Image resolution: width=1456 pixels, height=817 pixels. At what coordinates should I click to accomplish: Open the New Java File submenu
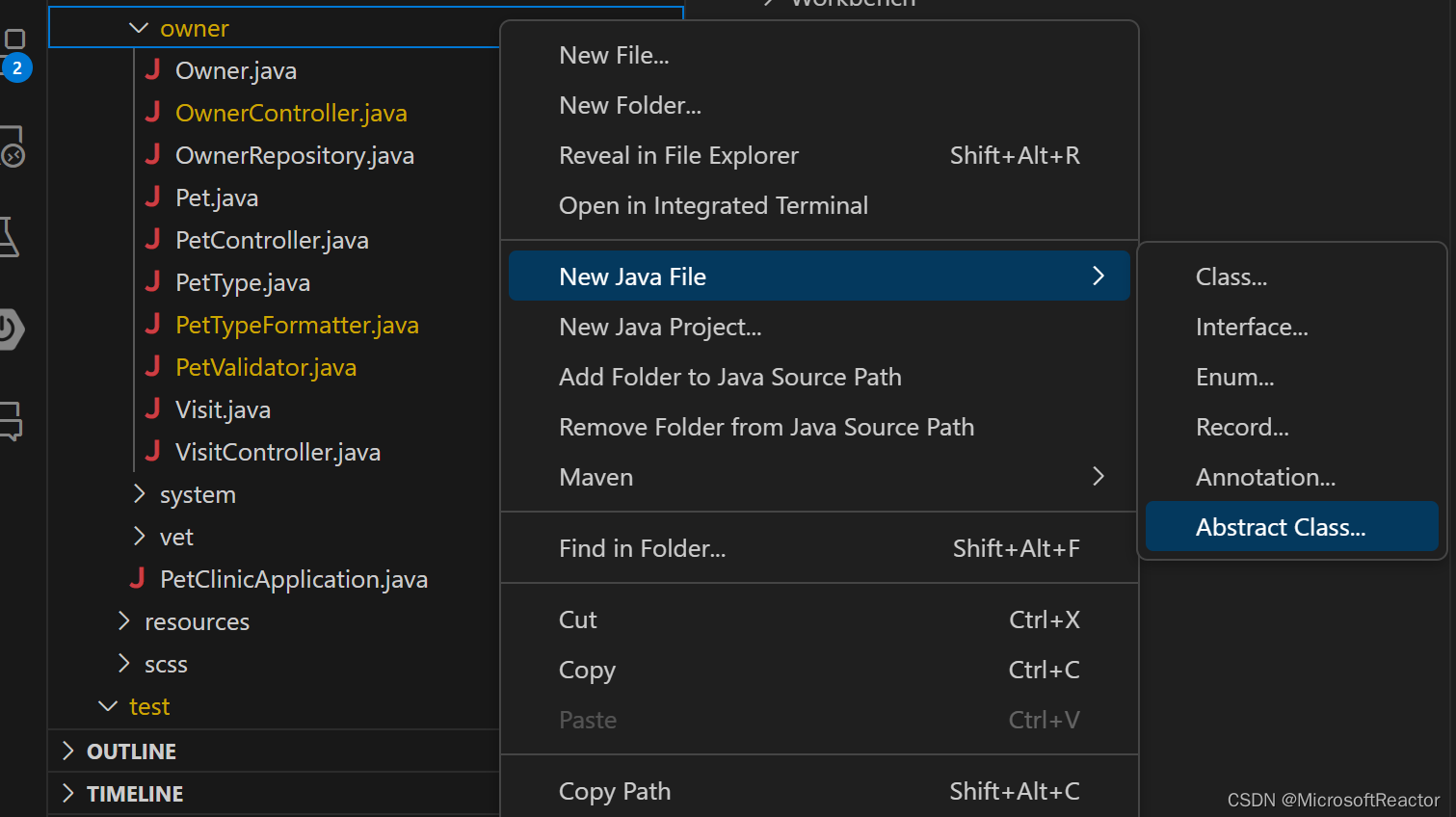click(819, 277)
